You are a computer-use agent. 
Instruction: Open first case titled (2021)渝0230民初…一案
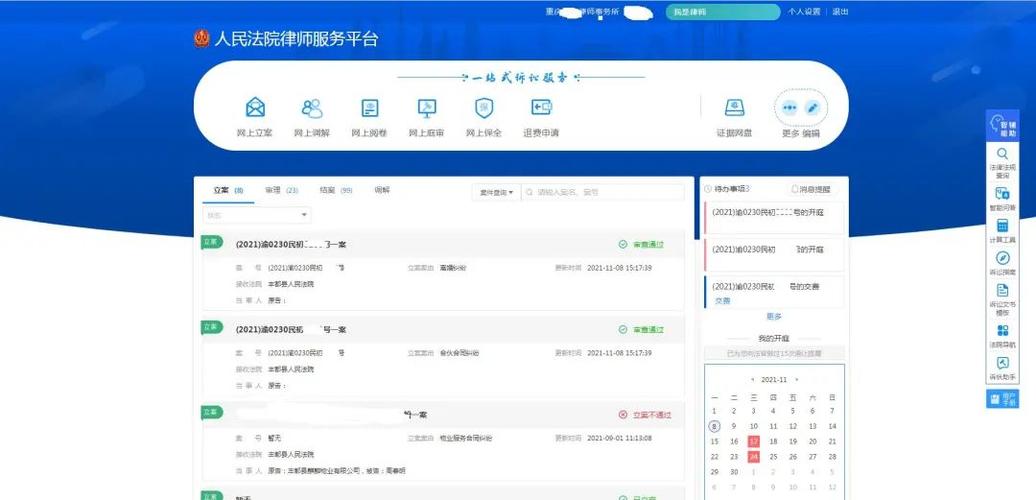click(291, 244)
